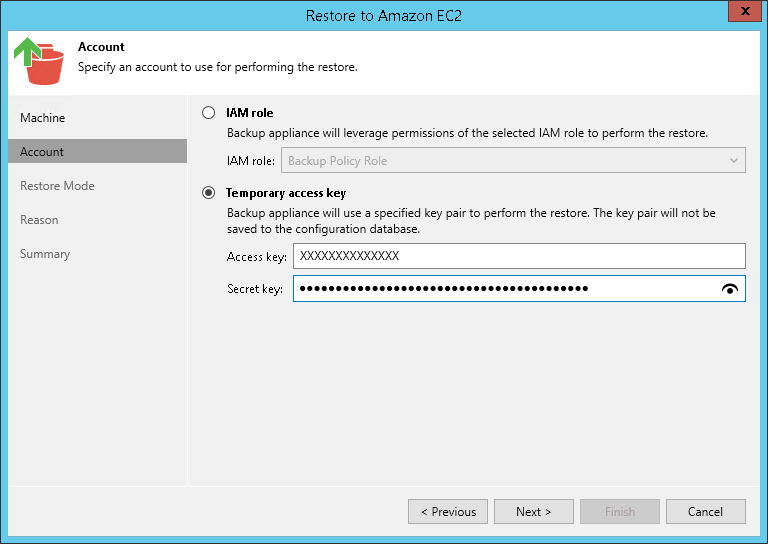Cancel the restore wizard

pos(706,512)
